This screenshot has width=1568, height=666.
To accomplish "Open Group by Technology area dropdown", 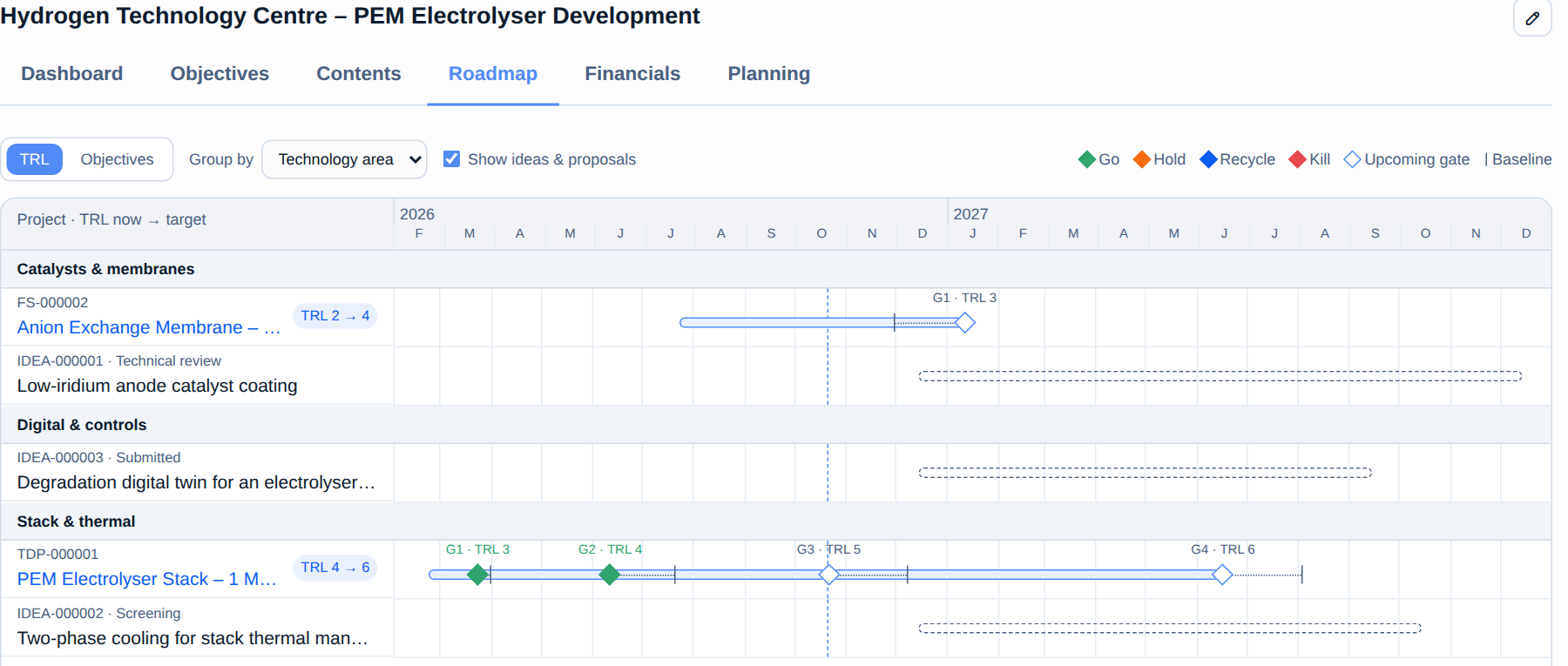I will 344,159.
